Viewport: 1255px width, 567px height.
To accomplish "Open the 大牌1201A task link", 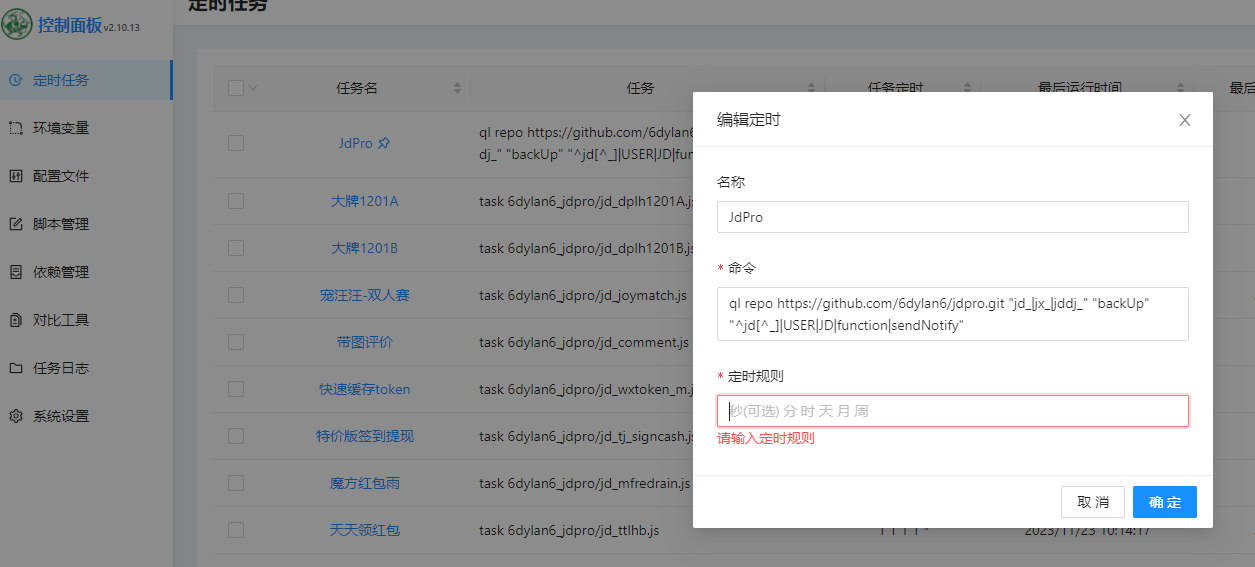I will pyautogui.click(x=365, y=201).
